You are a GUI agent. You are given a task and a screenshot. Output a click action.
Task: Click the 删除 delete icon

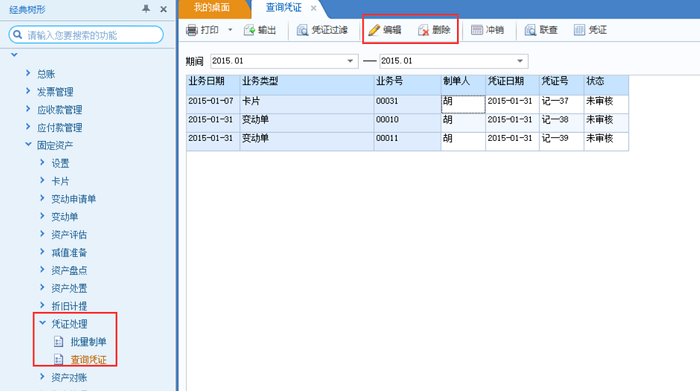coord(423,30)
